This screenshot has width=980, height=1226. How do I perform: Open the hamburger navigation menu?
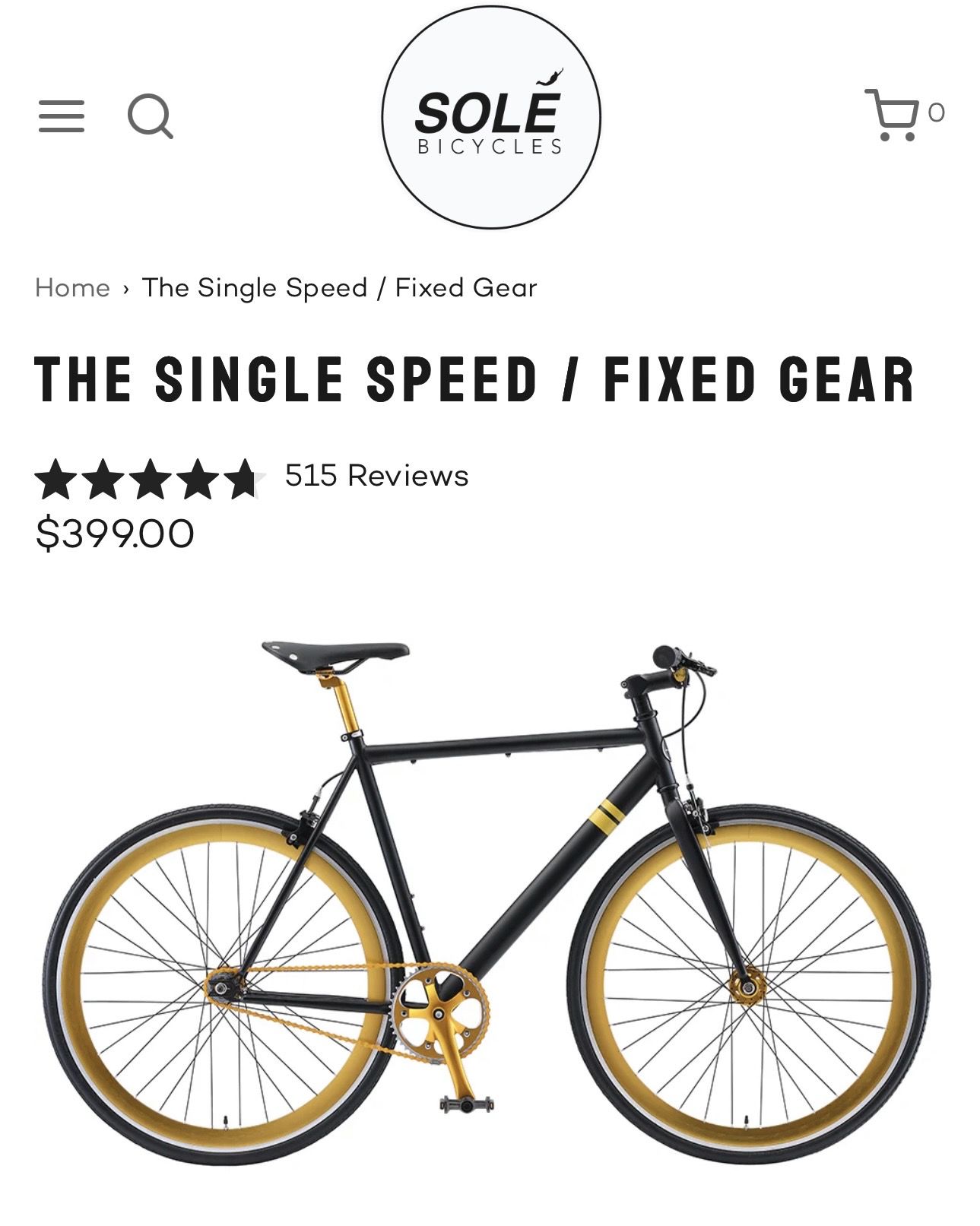62,116
